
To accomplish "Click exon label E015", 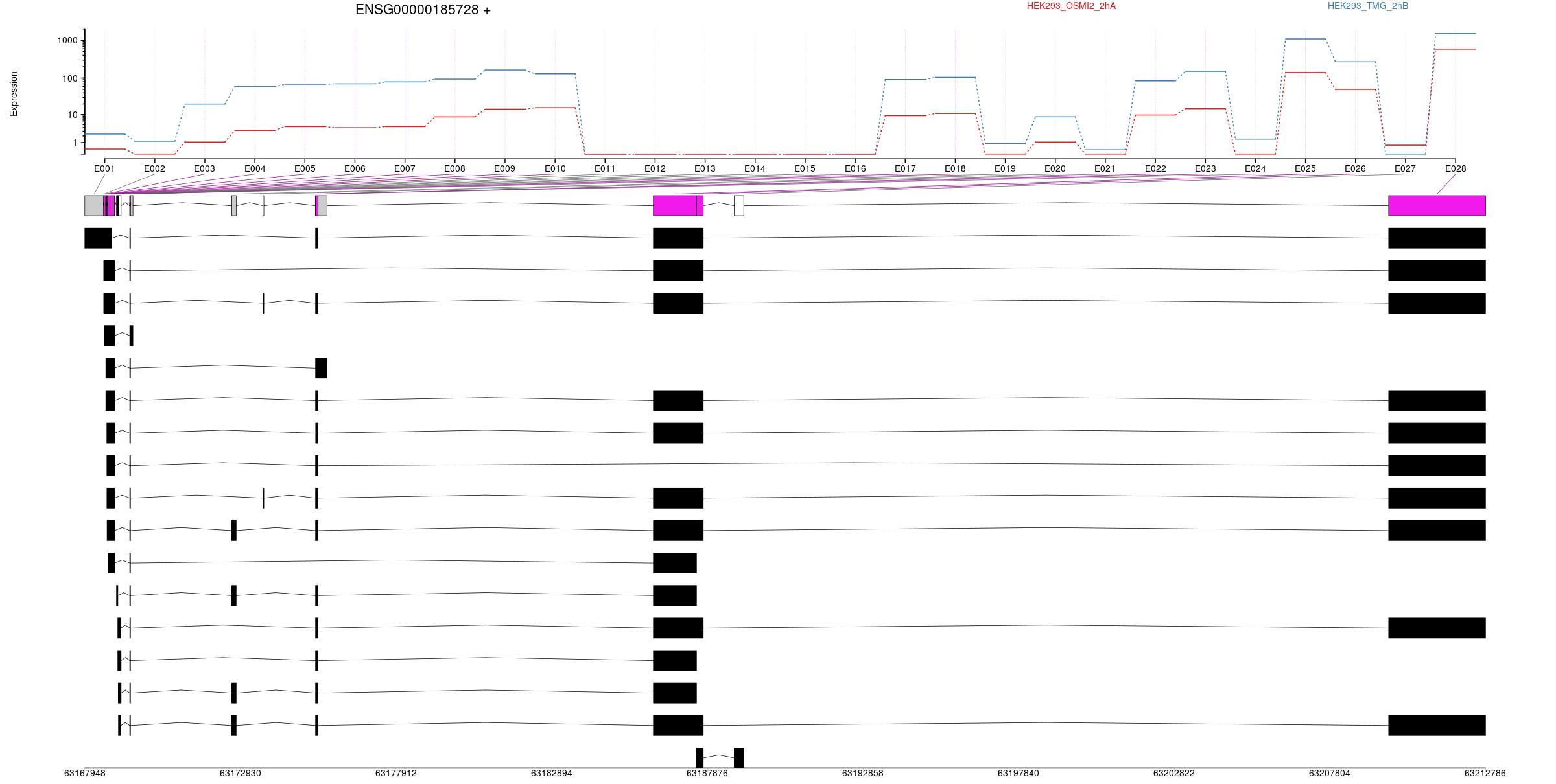I will click(x=805, y=168).
